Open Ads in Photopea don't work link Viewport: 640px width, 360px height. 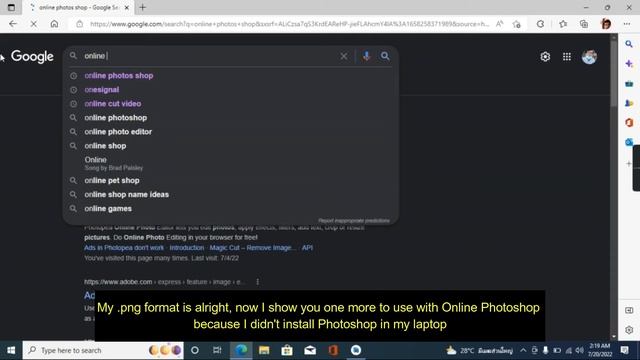coord(124,248)
